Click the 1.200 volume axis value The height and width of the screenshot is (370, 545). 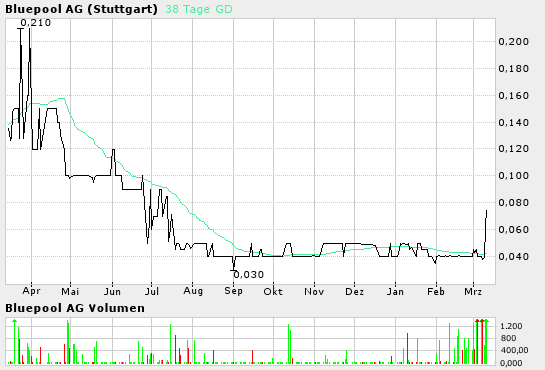coord(511,326)
